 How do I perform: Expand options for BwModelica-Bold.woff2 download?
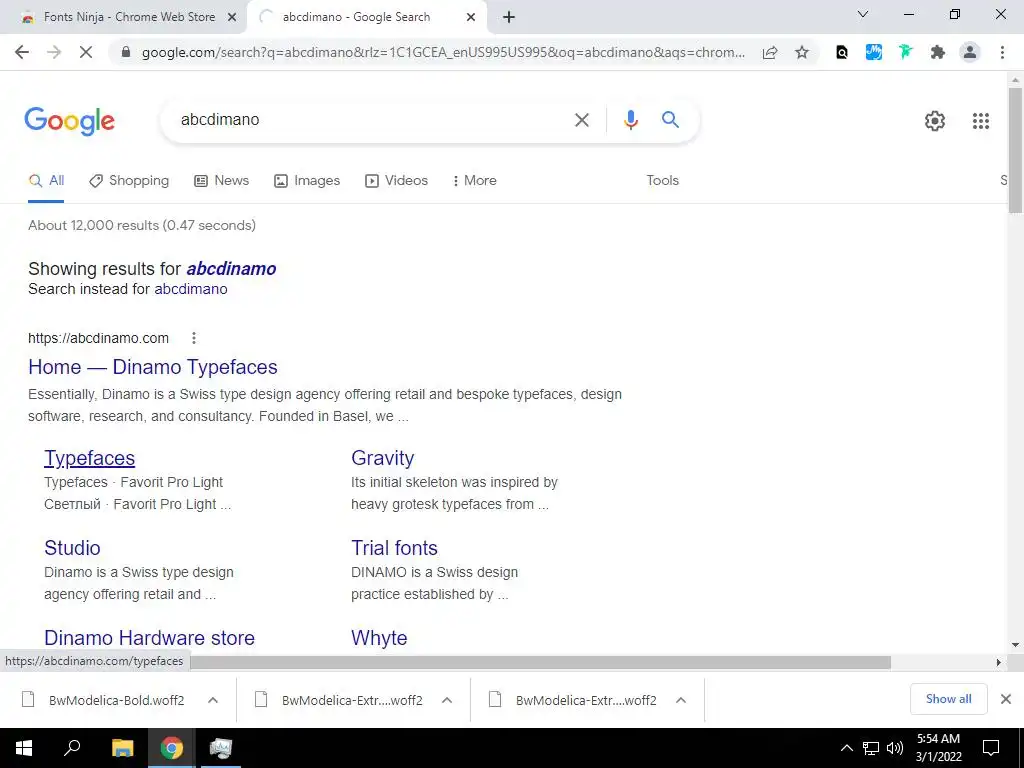coord(213,700)
